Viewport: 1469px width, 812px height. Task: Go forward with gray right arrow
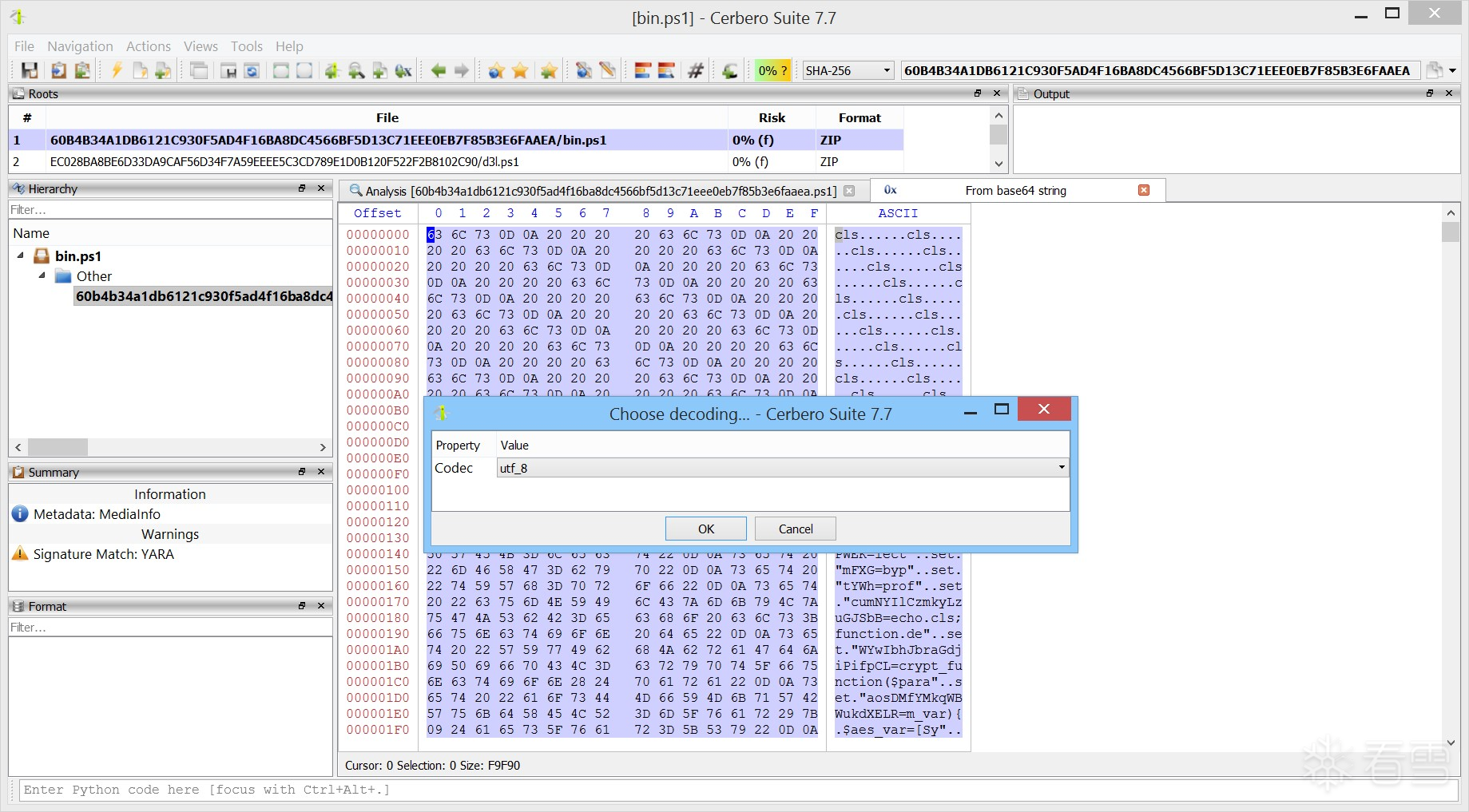pos(462,70)
